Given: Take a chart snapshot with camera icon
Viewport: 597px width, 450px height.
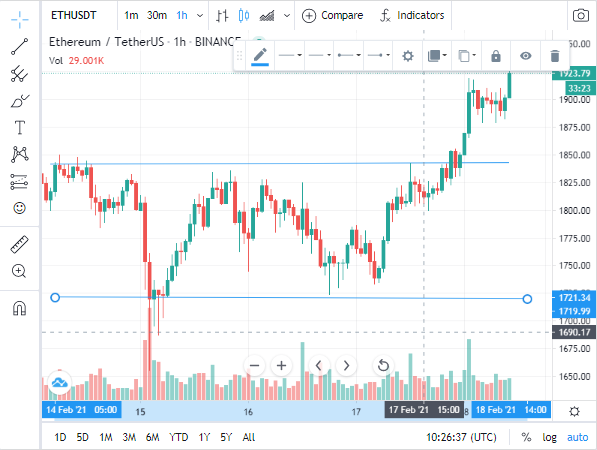Looking at the screenshot, I should 581,16.
